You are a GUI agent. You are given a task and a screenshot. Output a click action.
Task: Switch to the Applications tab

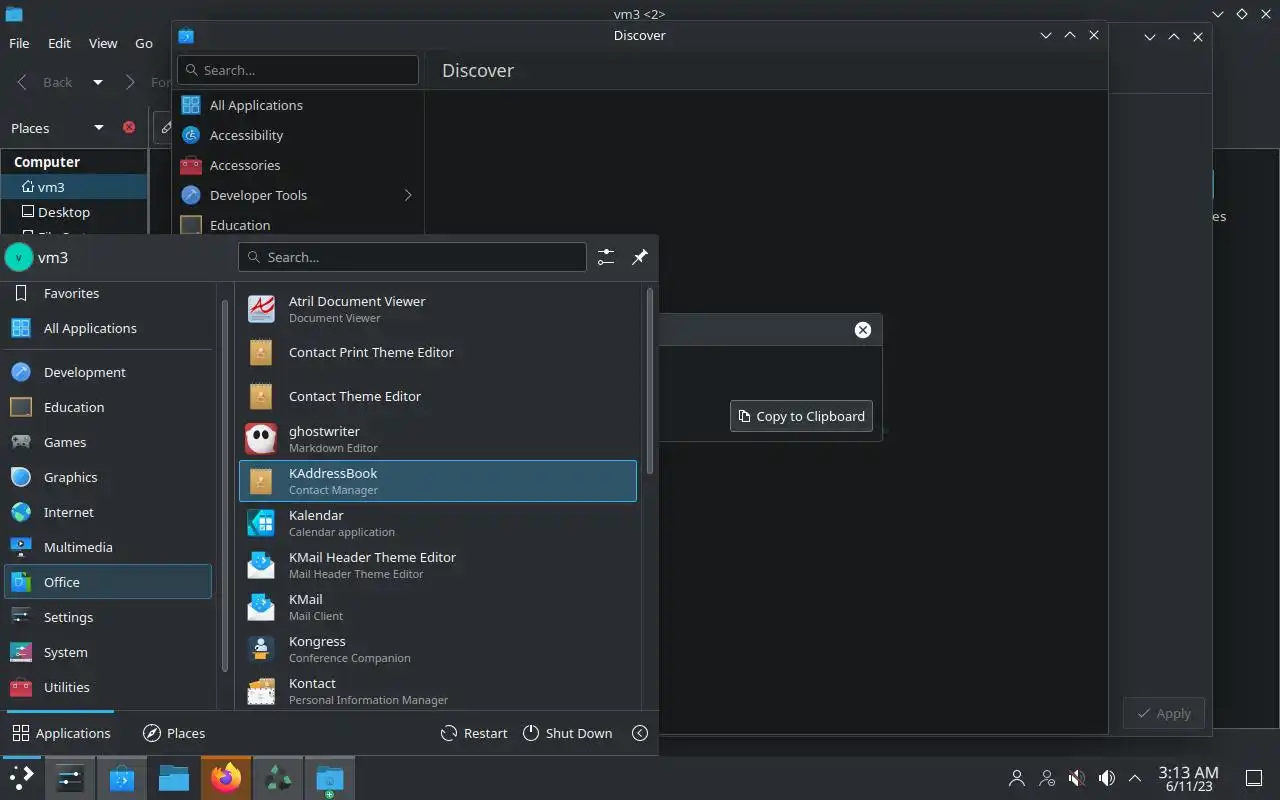click(x=61, y=733)
